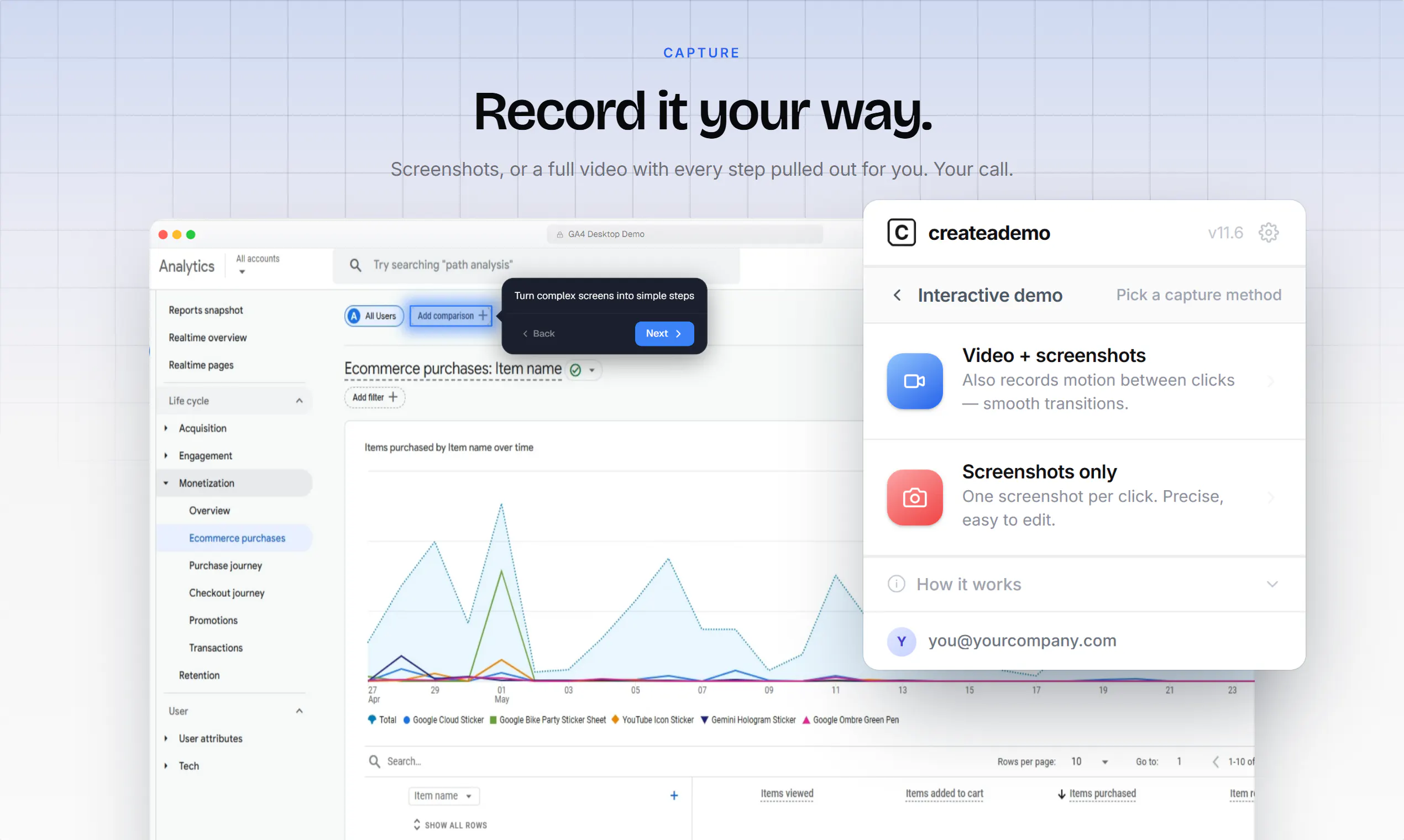Click GA4 Desktop Demo address bar
This screenshot has height=840, width=1404.
click(684, 234)
